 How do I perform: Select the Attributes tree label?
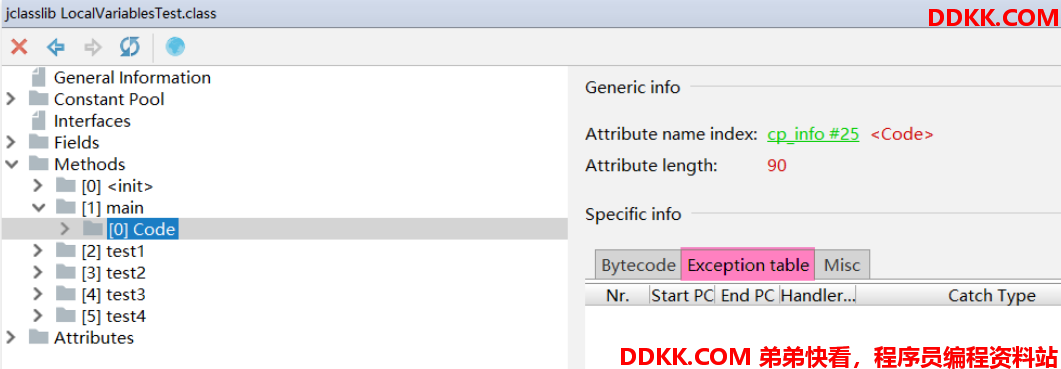coord(94,338)
